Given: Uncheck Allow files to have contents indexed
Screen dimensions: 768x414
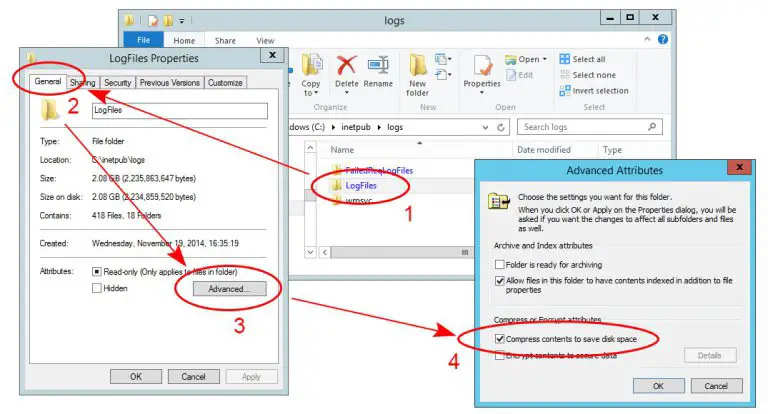Looking at the screenshot, I should [x=500, y=281].
